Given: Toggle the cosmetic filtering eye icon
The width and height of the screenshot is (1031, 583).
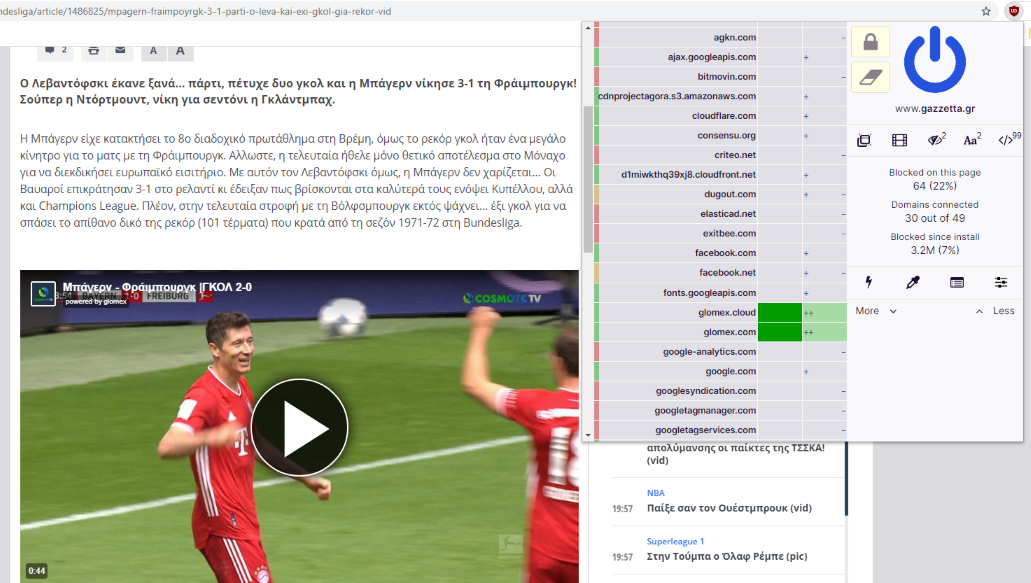Looking at the screenshot, I should [936, 140].
